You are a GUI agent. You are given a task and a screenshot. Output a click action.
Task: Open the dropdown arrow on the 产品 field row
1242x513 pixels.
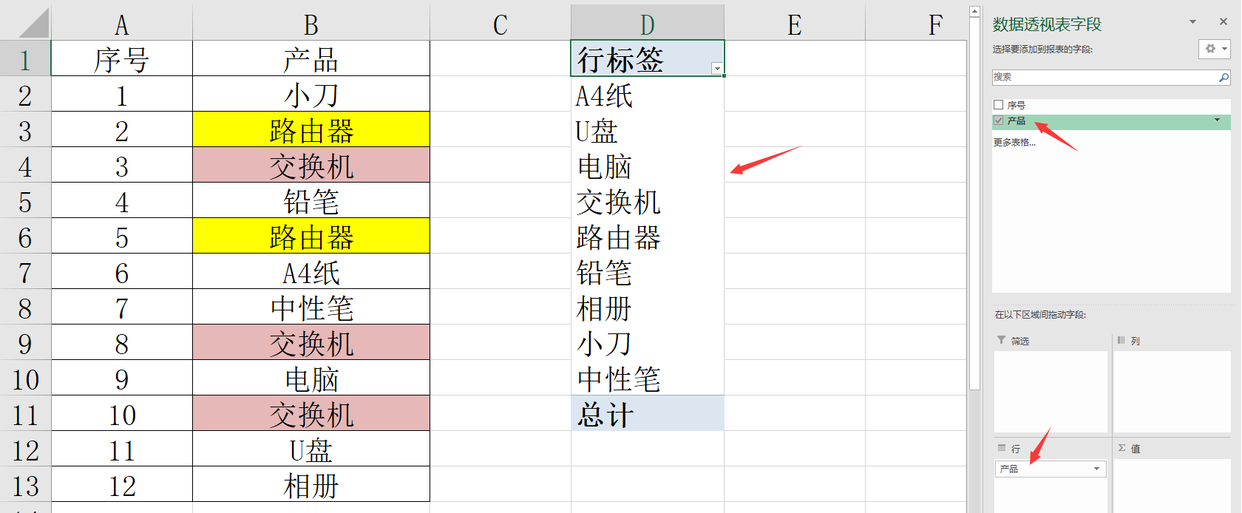[1217, 120]
